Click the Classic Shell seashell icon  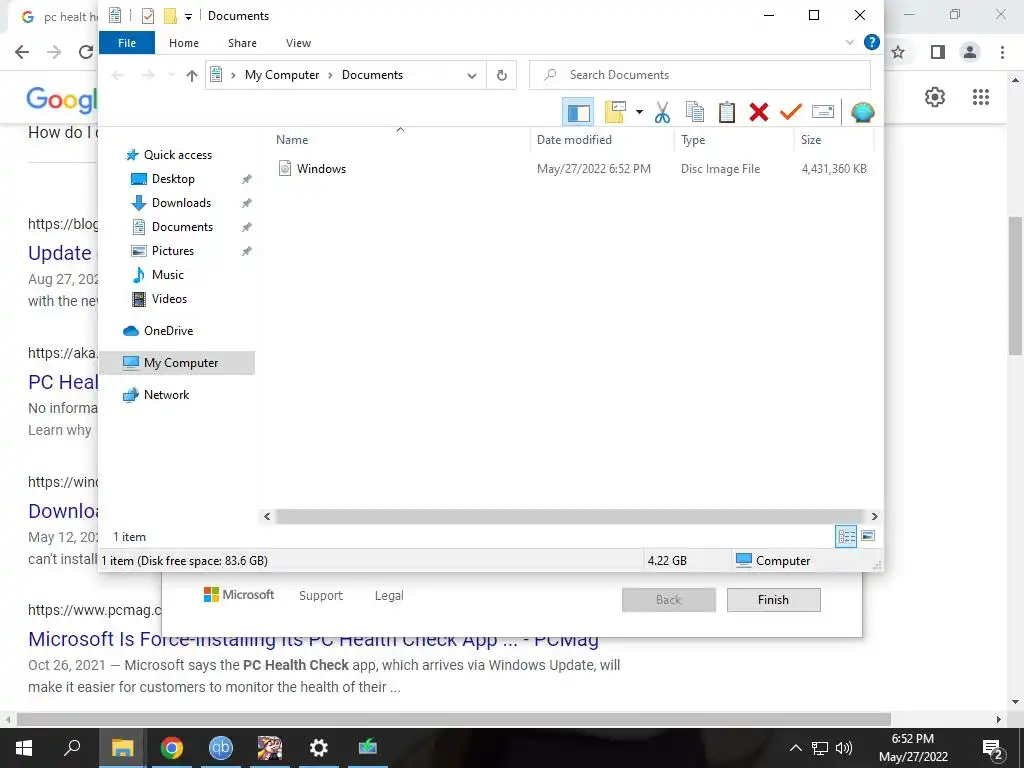pyautogui.click(x=863, y=112)
